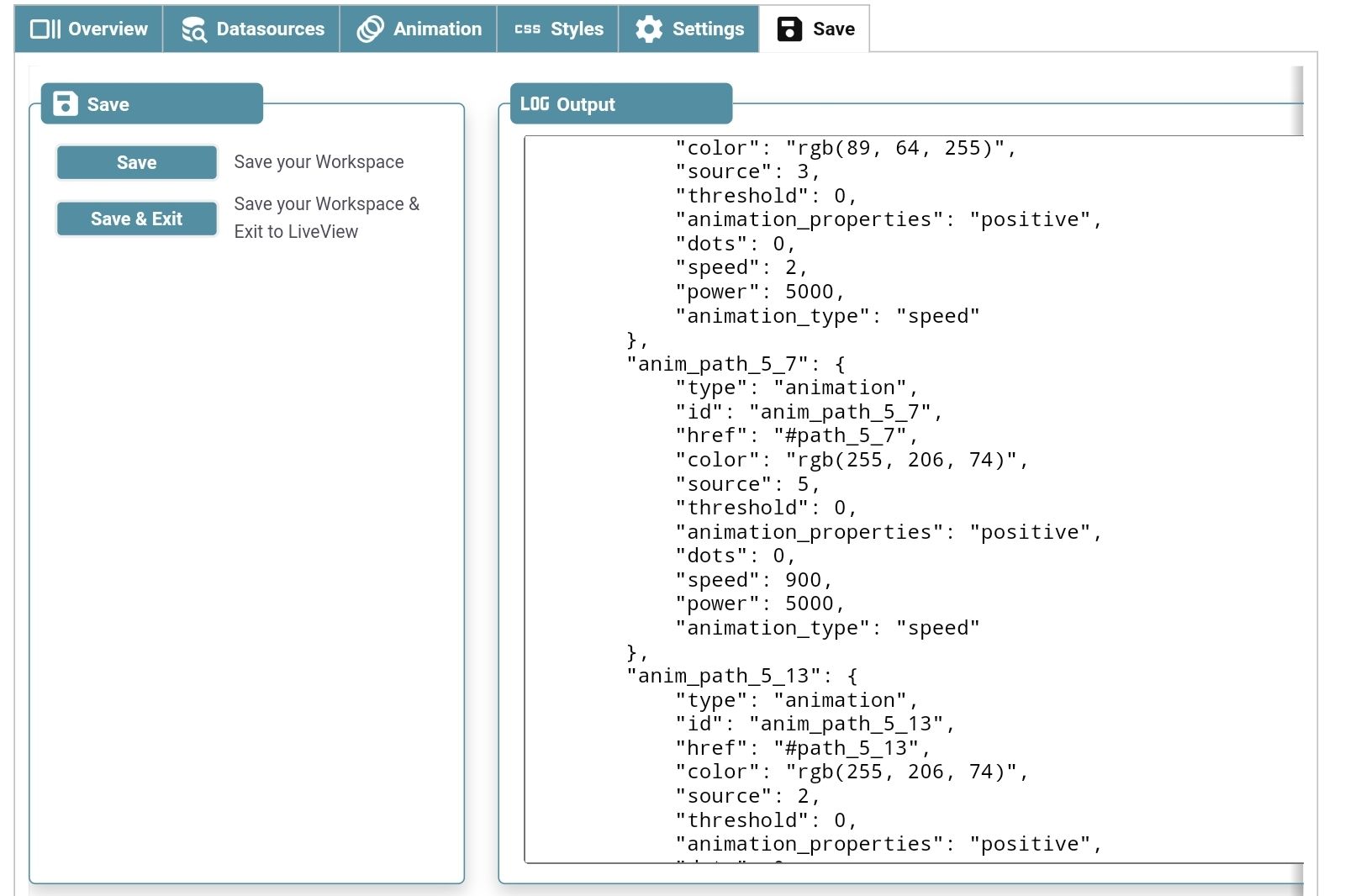Click inside the log output text area
Image resolution: width=1345 pixels, height=896 pixels.
click(914, 499)
